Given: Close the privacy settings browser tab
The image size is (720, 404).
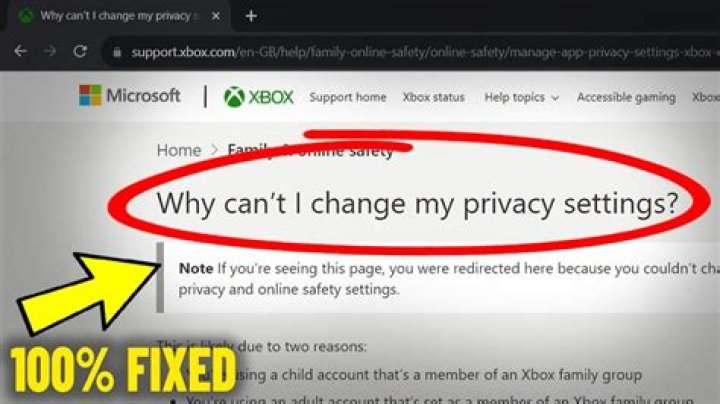Looking at the screenshot, I should (215, 16).
